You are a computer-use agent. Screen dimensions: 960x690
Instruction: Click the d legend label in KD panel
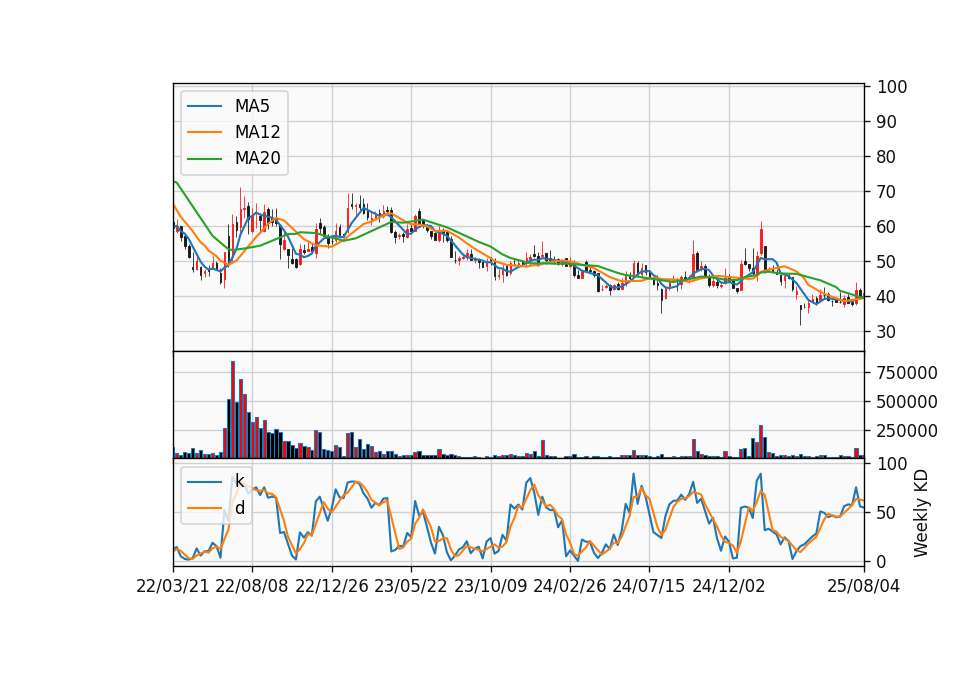click(x=240, y=508)
